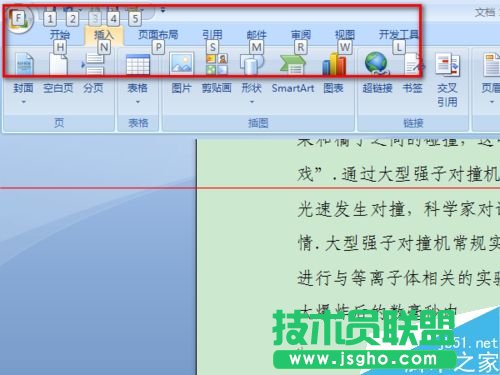Insert a cover page (封面) icon
The height and width of the screenshot is (375, 500).
coord(24,63)
